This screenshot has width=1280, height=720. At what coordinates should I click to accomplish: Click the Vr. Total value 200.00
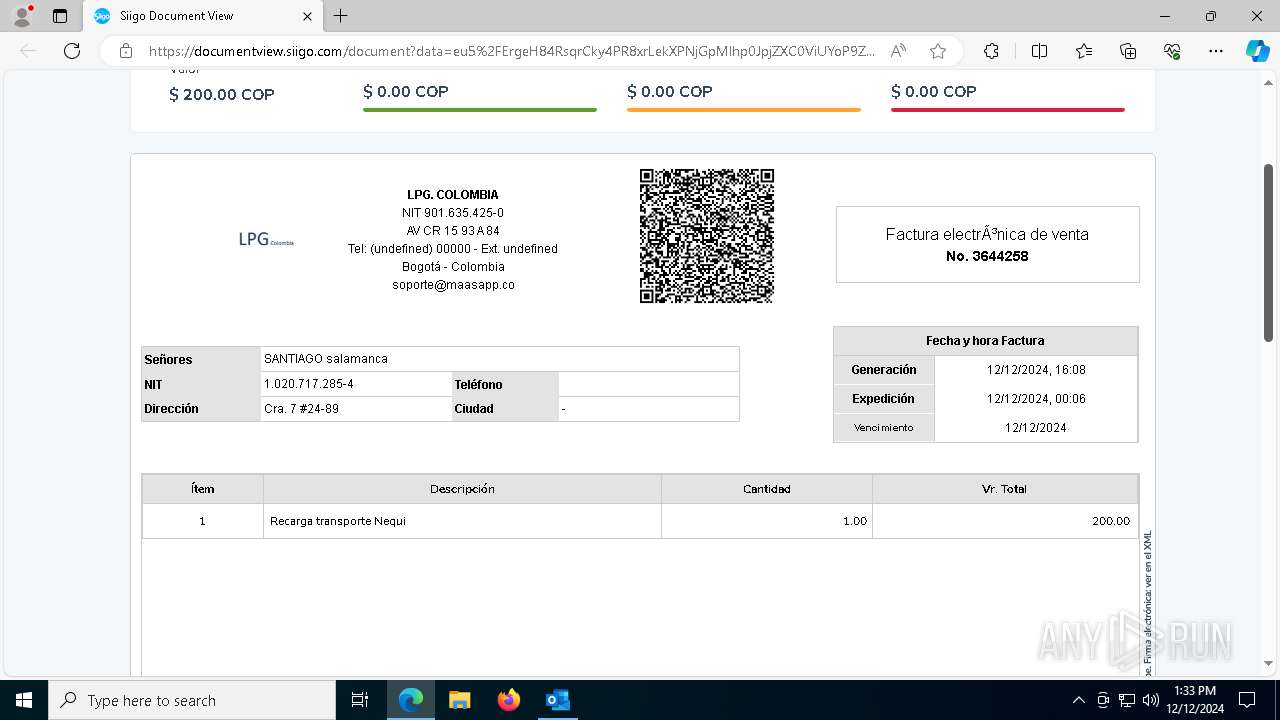[x=1111, y=521]
